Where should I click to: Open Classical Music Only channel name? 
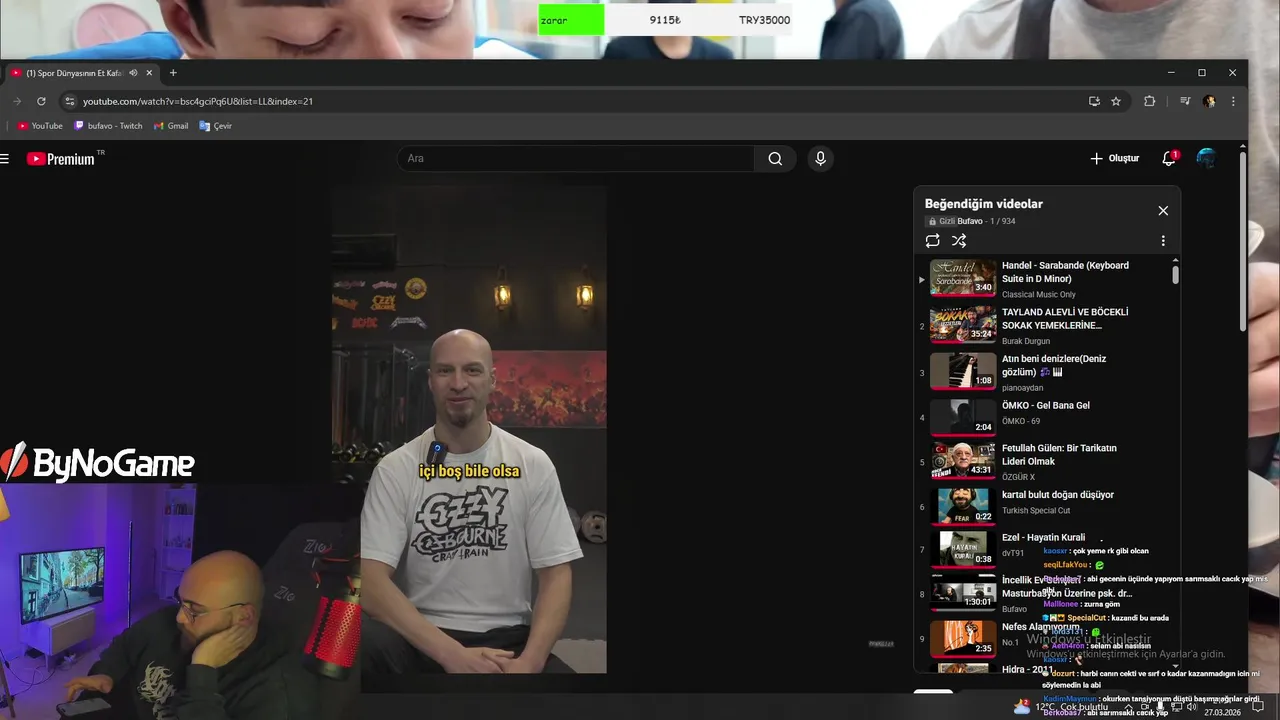tap(1039, 294)
